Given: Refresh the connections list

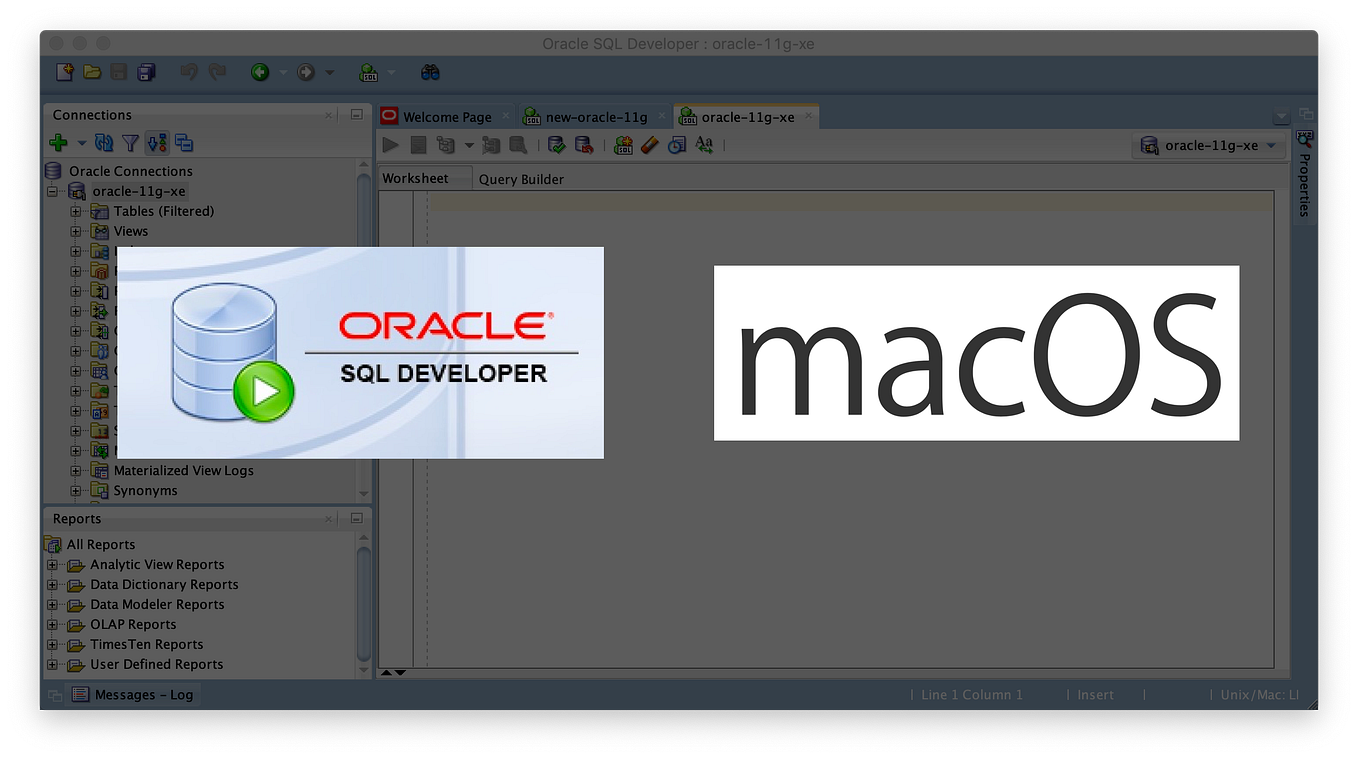Looking at the screenshot, I should point(104,142).
